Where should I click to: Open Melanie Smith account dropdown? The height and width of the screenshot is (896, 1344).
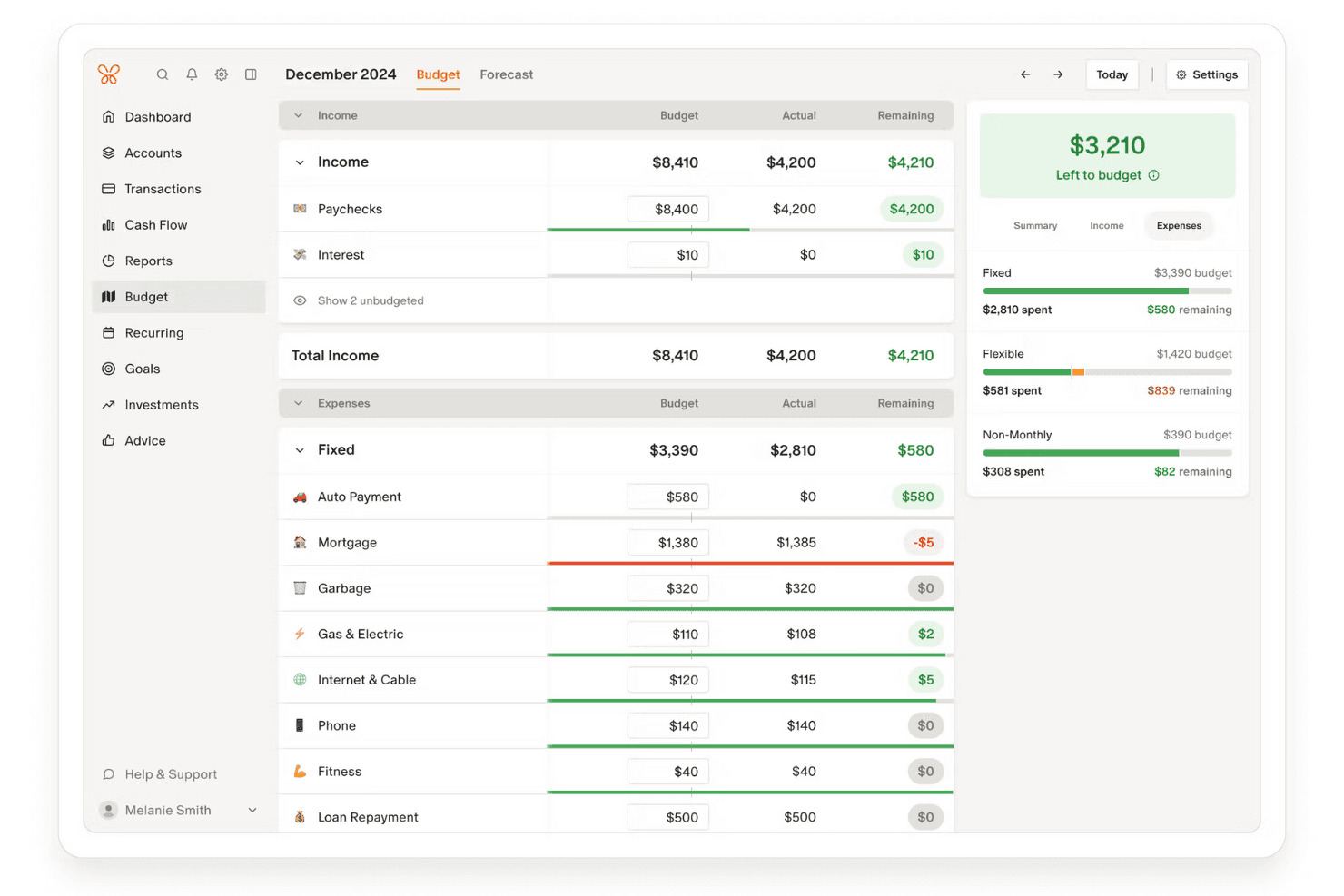[x=178, y=810]
